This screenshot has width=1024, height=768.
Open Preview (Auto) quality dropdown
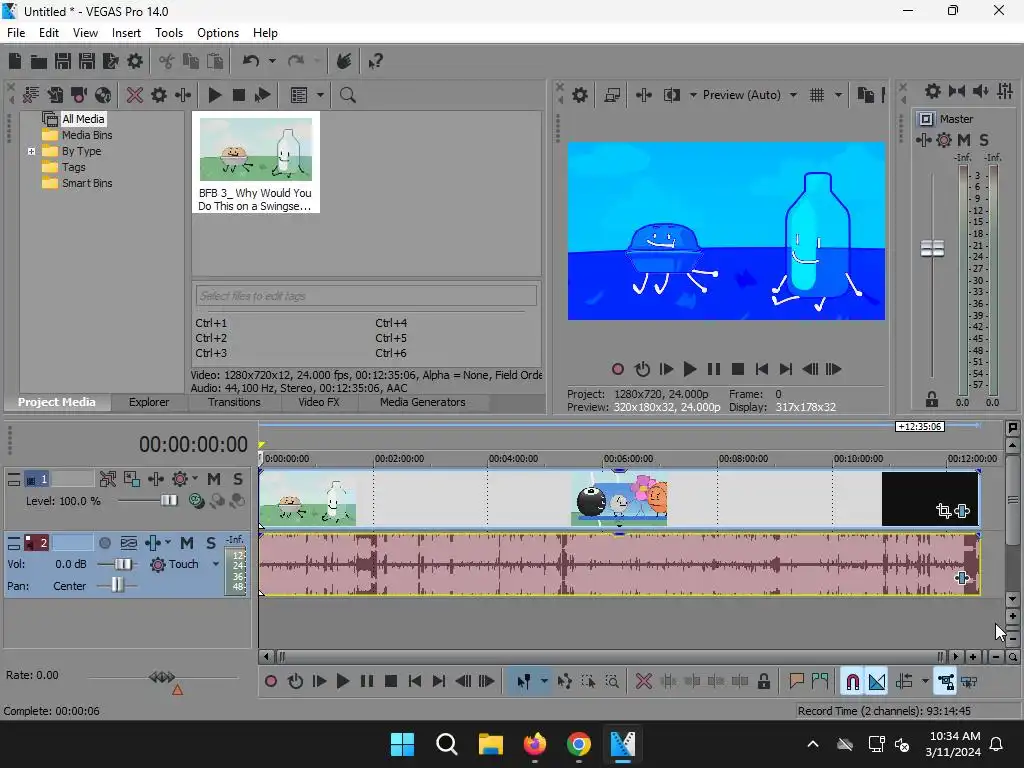click(750, 95)
